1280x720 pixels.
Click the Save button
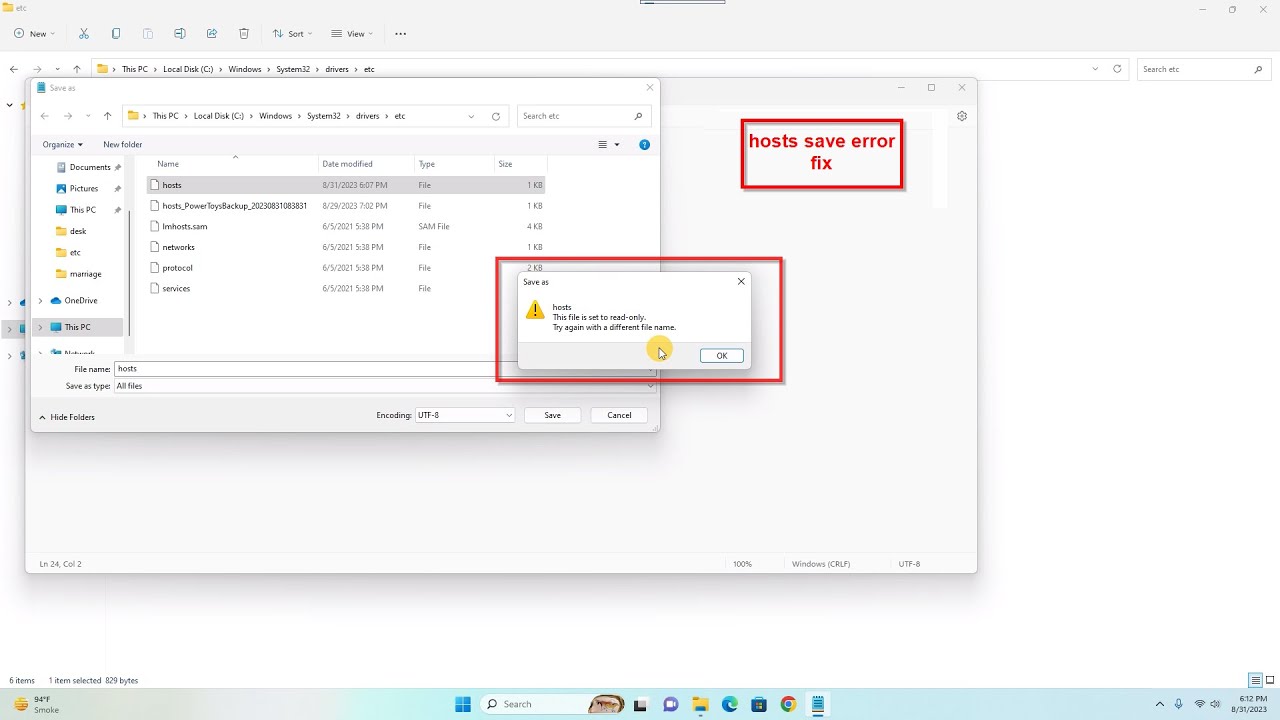pos(552,415)
